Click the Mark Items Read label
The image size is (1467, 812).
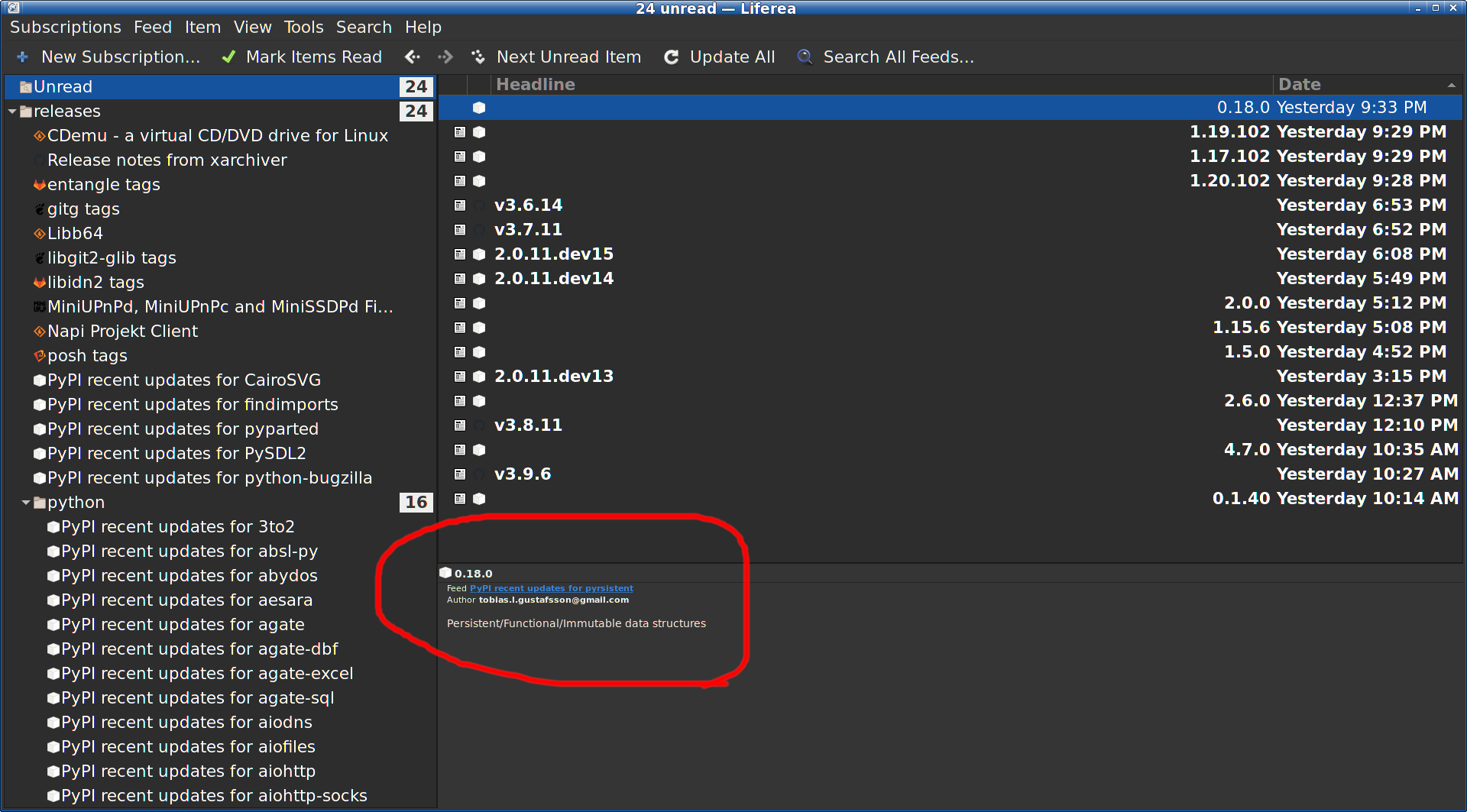pyautogui.click(x=314, y=57)
